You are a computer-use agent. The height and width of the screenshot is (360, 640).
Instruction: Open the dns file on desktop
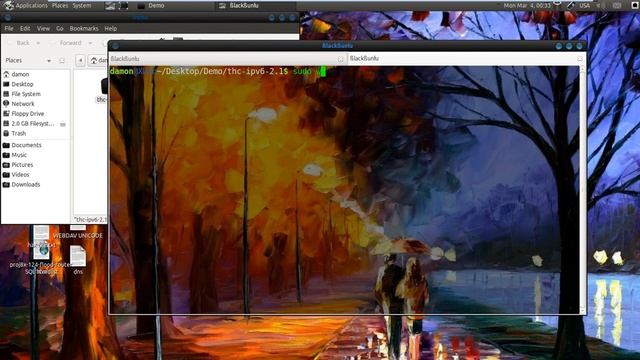coord(78,260)
